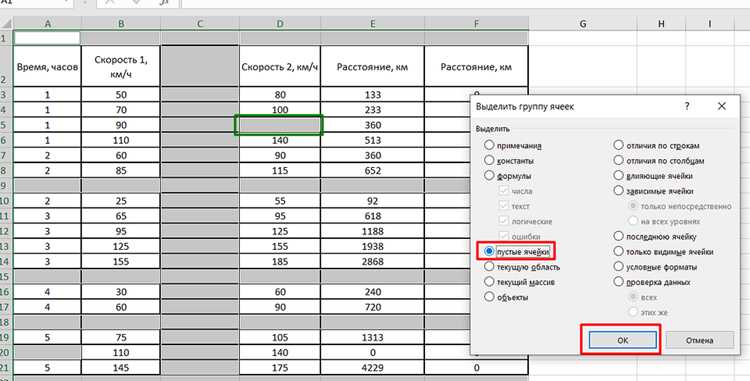Click the 'Скорость 1, км/ч' header cell

(121, 66)
